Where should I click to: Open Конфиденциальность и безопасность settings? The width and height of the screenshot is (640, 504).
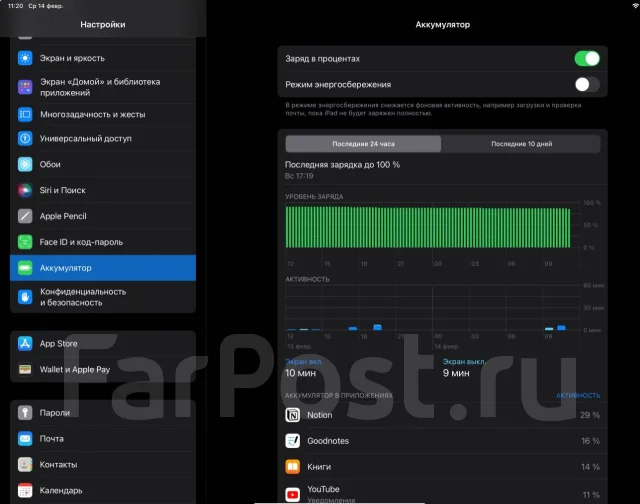pos(103,297)
